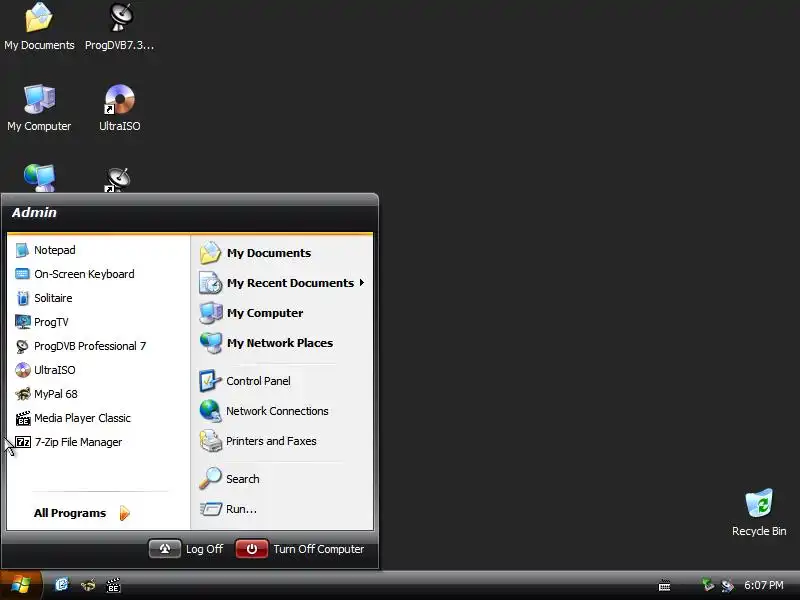
Task: Click the UltraISO disc icon in the Start menu
Action: [x=22, y=370]
